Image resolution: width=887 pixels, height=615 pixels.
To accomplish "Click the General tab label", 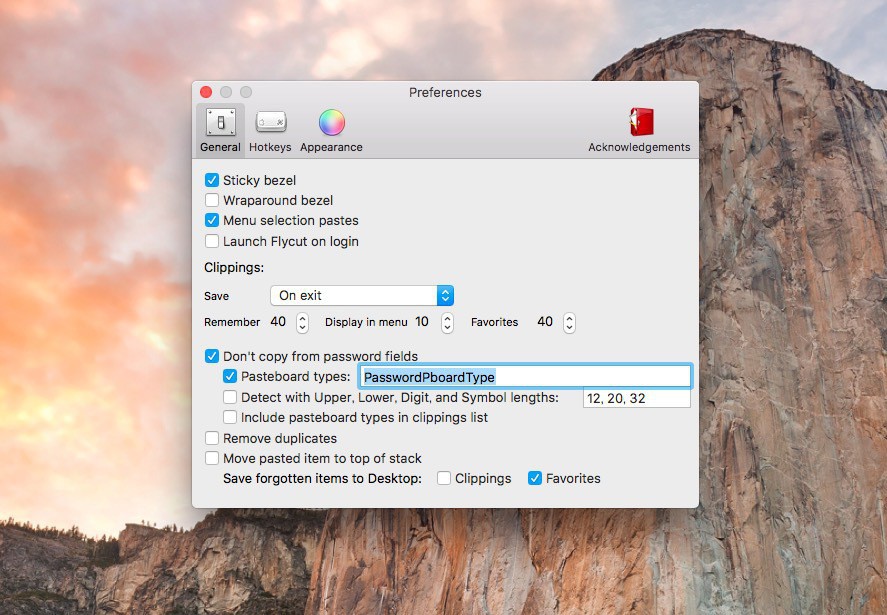I will (220, 147).
